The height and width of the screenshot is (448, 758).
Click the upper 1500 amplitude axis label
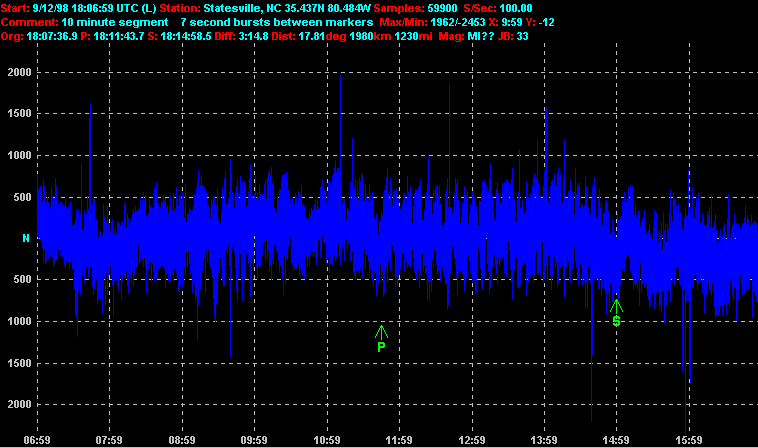click(x=19, y=114)
